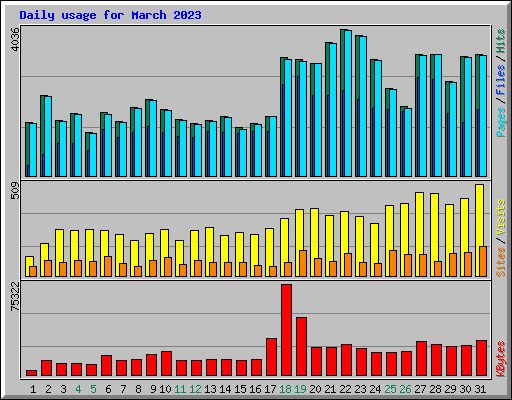Click day 5 weekend label
This screenshot has width=512, height=400.
pyautogui.click(x=93, y=389)
